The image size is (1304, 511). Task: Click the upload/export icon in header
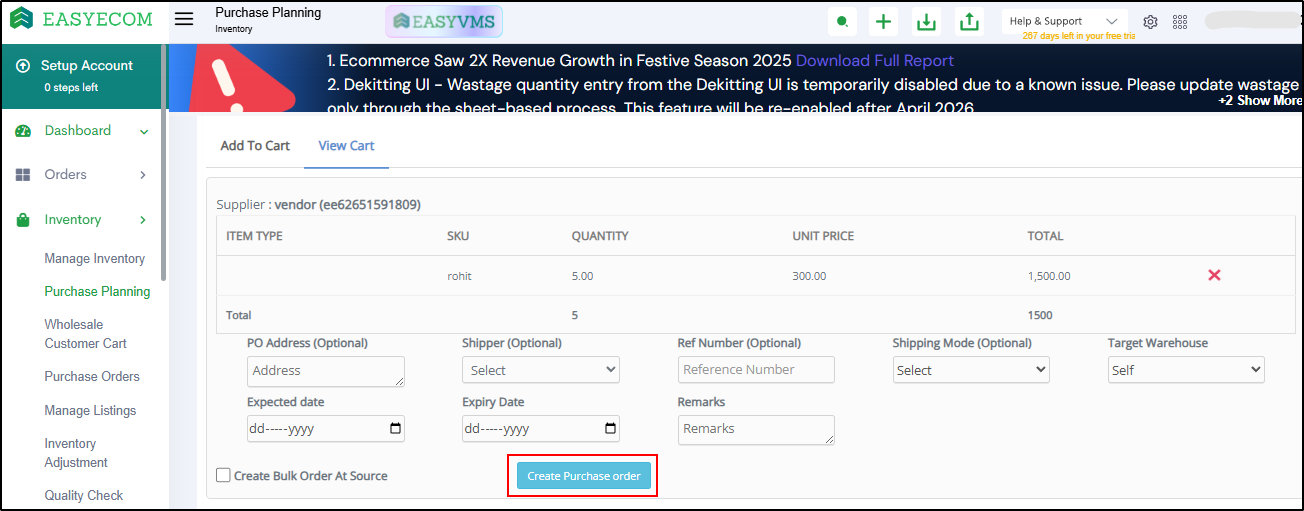(x=969, y=22)
